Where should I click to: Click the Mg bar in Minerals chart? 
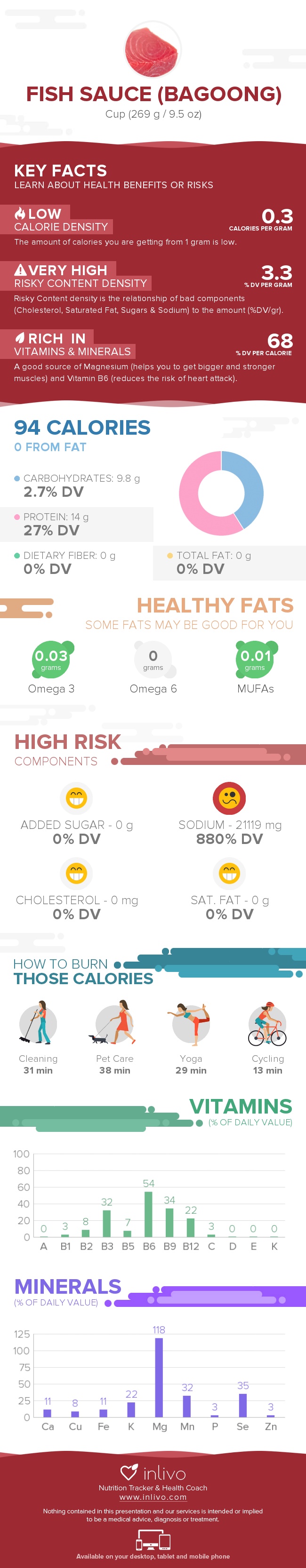(x=159, y=1377)
